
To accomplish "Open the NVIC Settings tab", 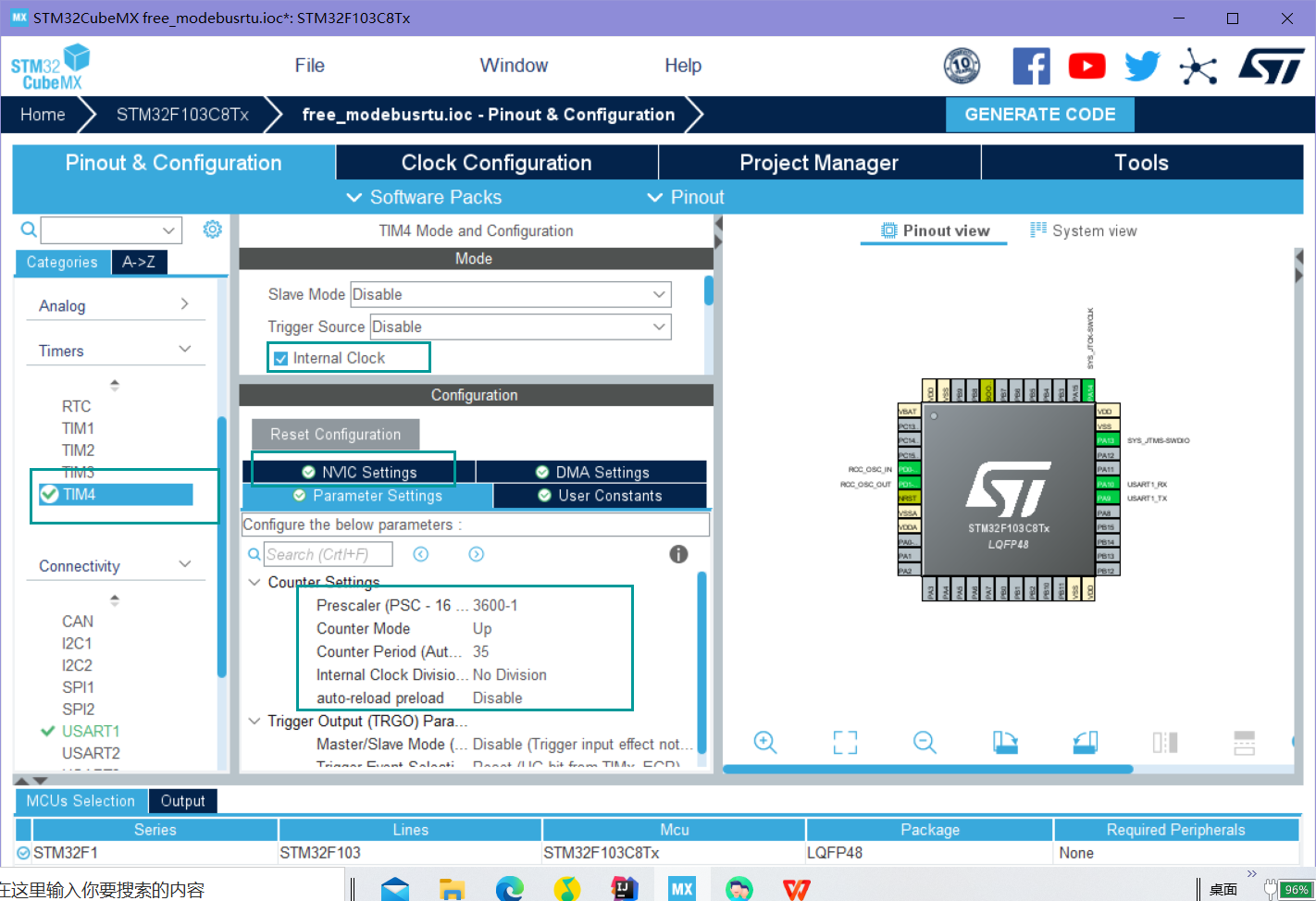I will tap(359, 472).
